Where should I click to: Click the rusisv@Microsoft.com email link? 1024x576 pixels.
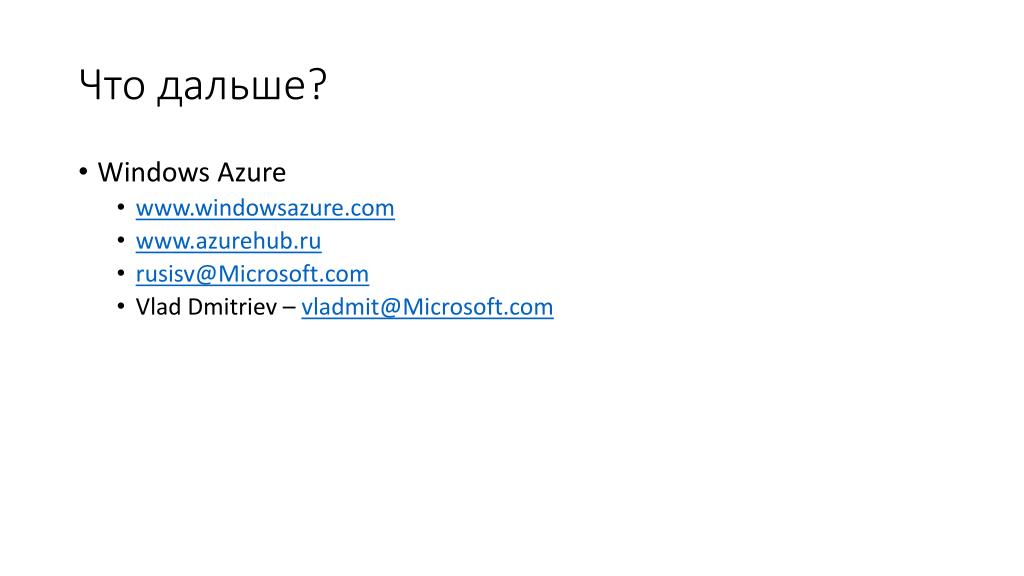pos(252,274)
